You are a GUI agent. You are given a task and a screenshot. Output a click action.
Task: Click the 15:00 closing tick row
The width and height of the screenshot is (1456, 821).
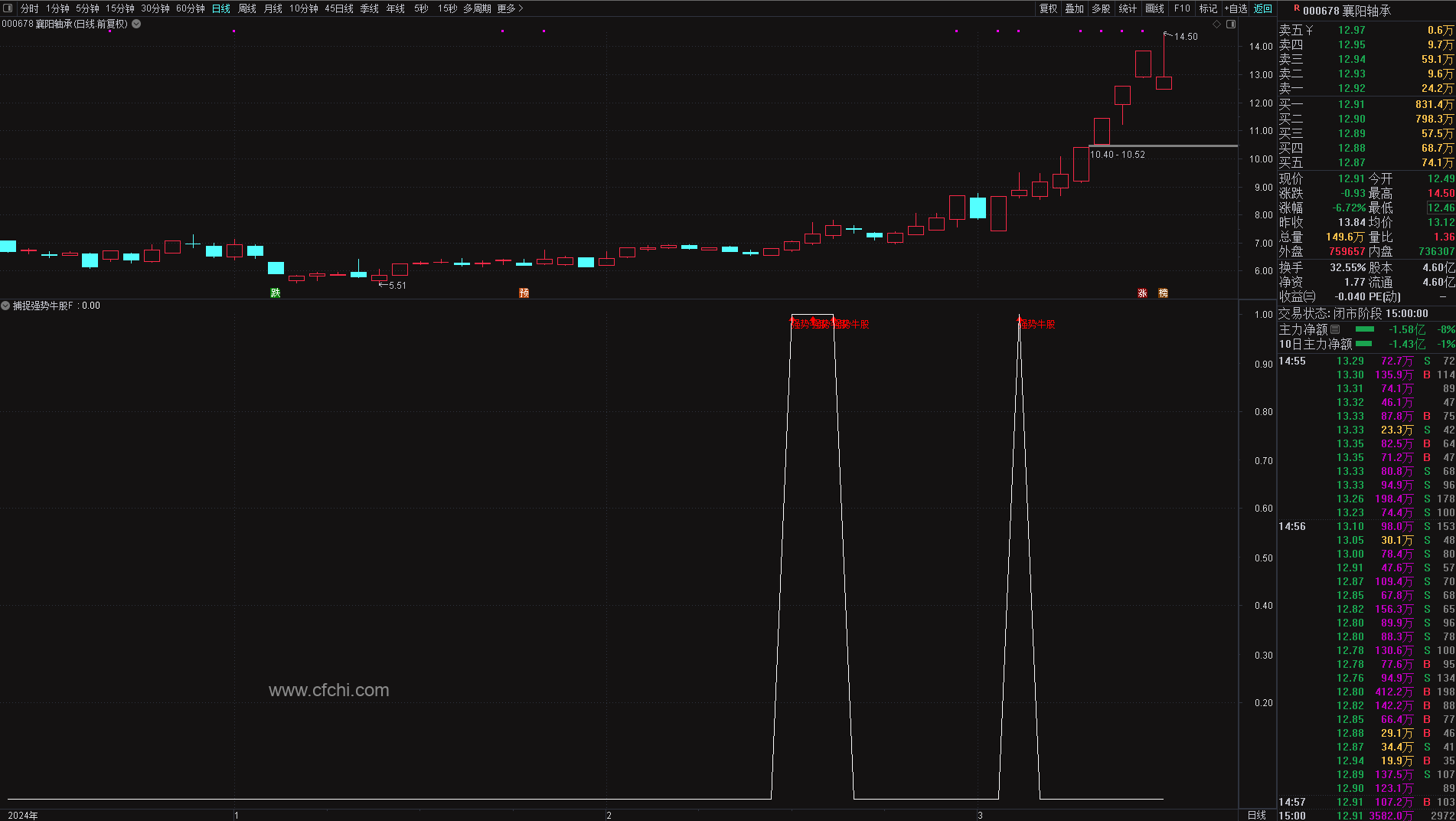[1366, 816]
